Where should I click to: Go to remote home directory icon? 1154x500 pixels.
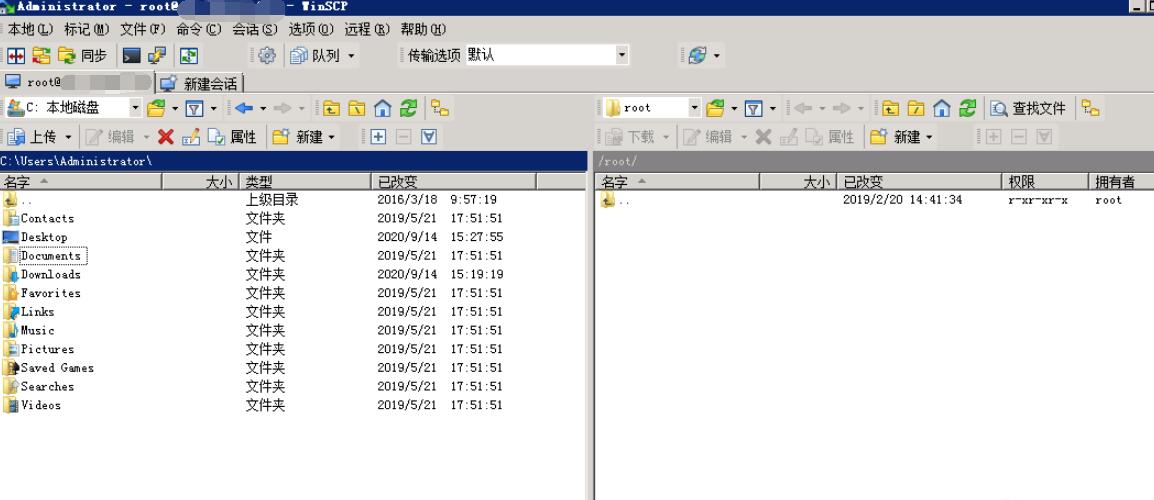[942, 108]
